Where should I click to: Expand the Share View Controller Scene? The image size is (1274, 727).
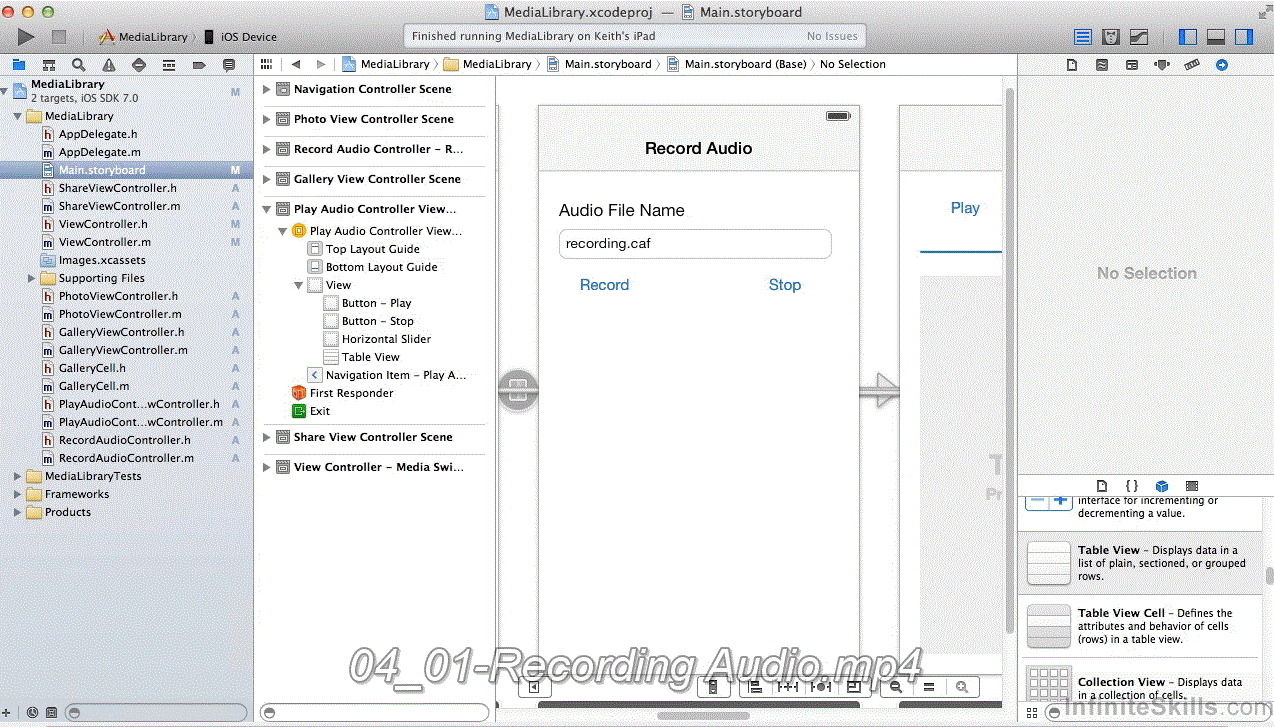click(x=267, y=437)
